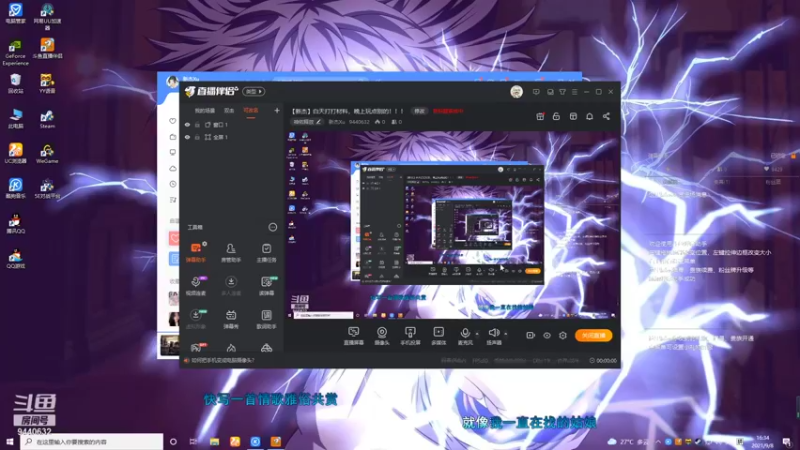Click the 修改 button next to the title
The width and height of the screenshot is (800, 450).
419,111
